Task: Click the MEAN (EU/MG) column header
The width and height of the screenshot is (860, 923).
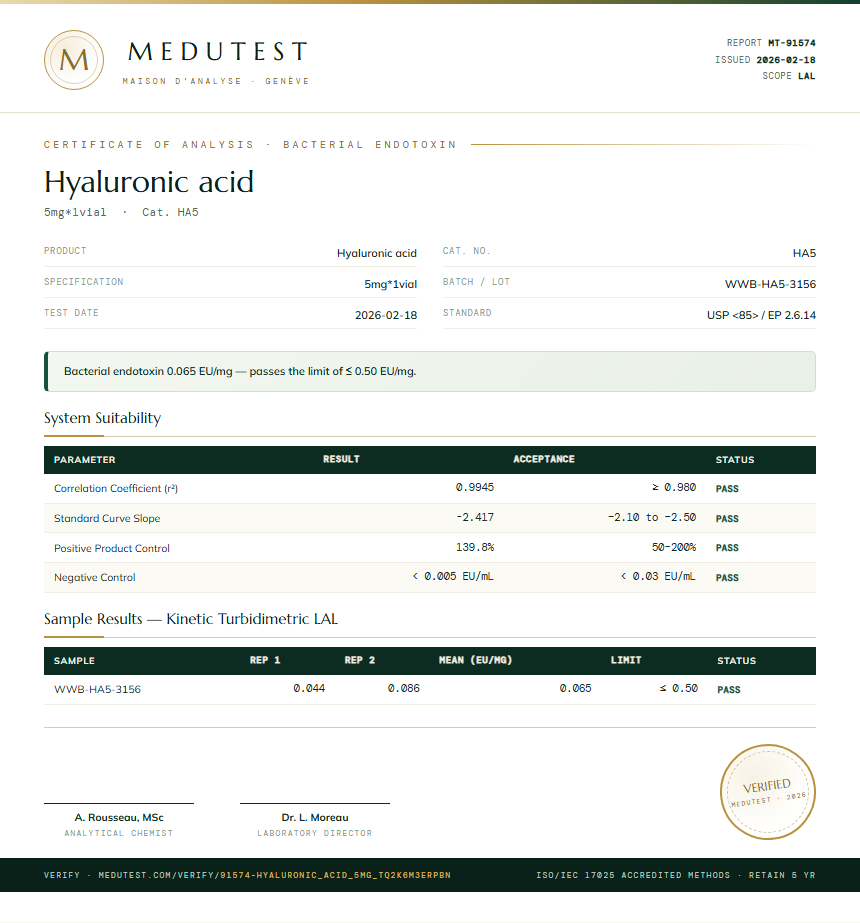Action: click(x=476, y=660)
